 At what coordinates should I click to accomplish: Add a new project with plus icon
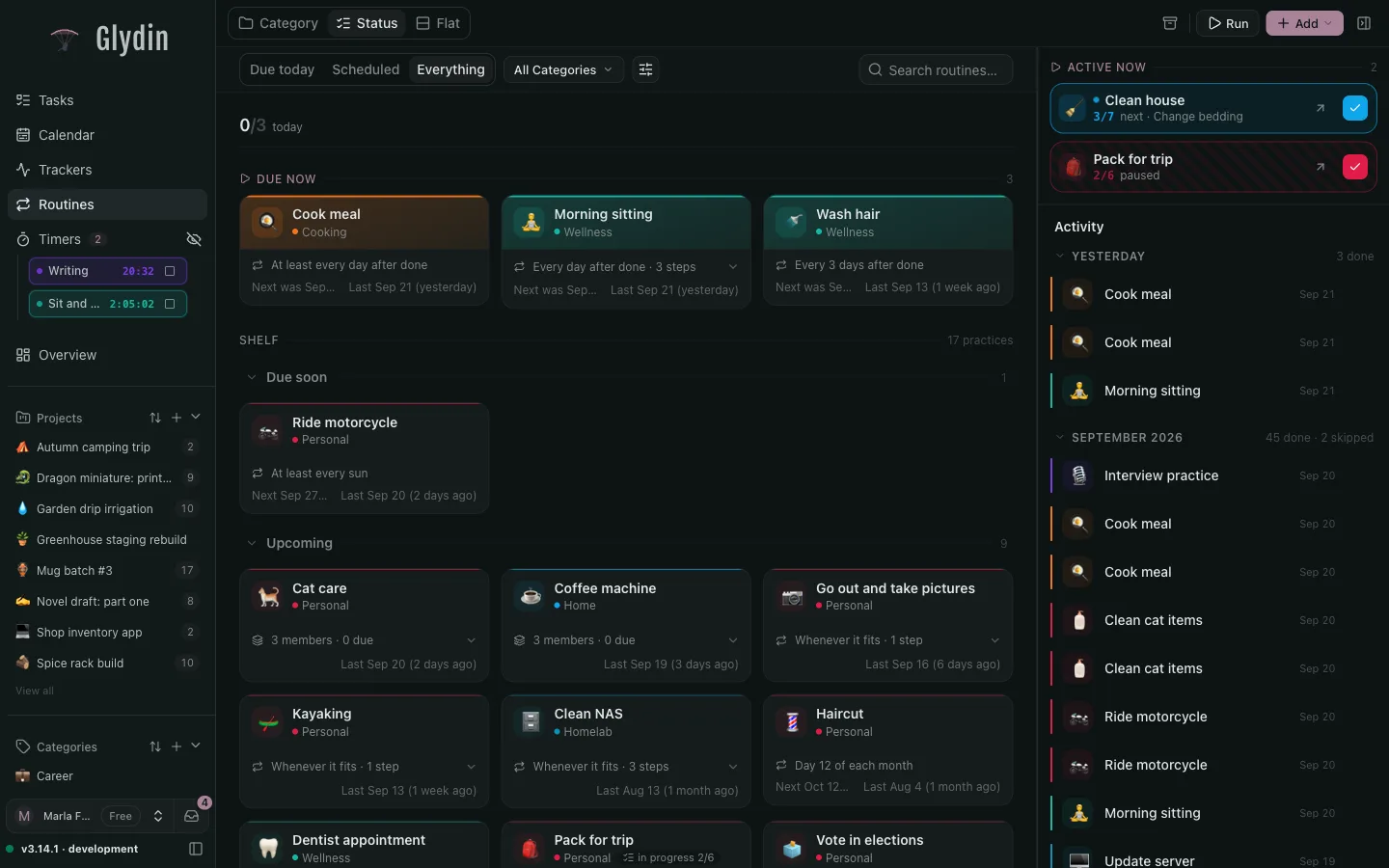(177, 418)
